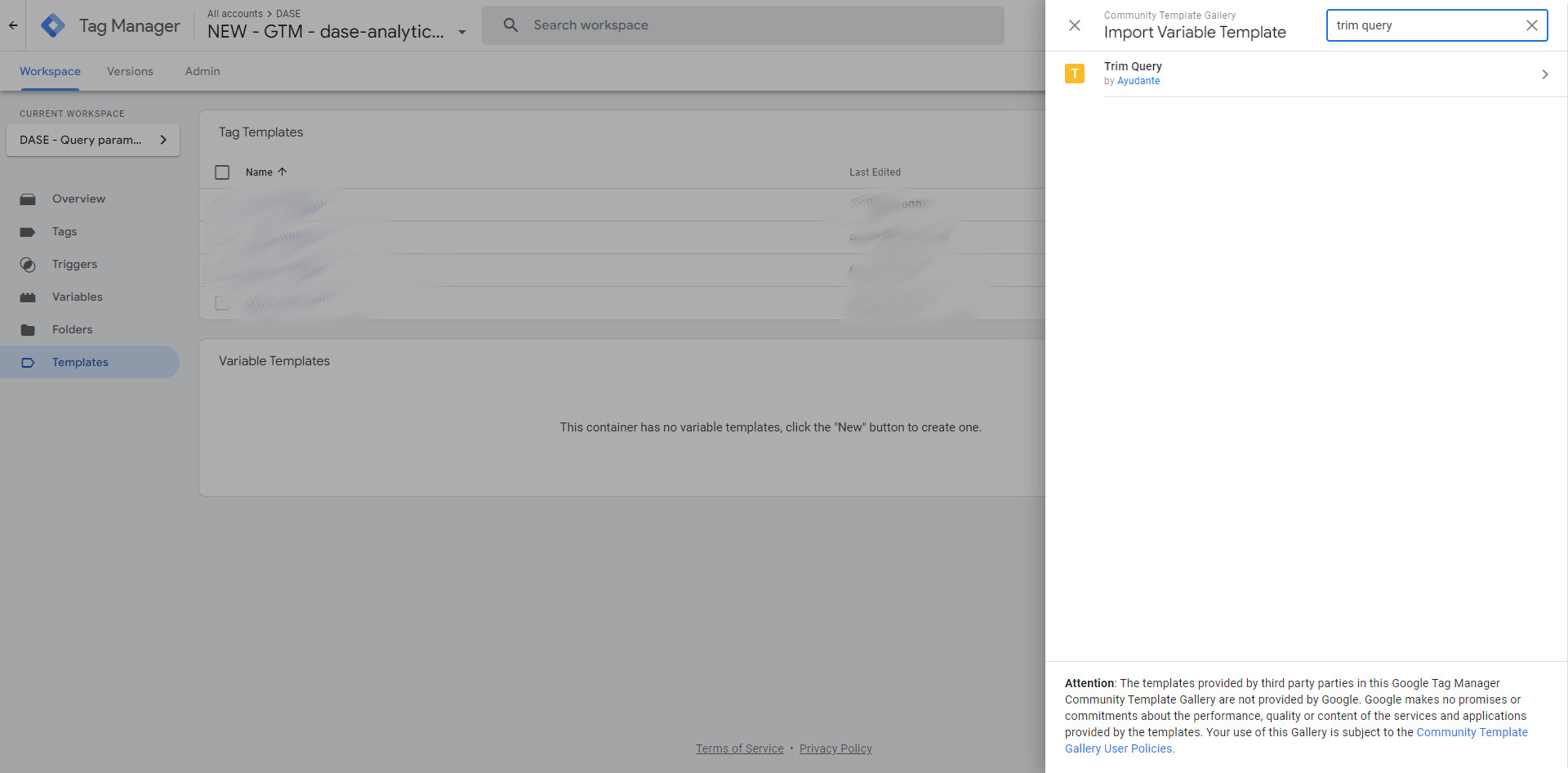Click the Folders icon in sidebar

pos(28,330)
